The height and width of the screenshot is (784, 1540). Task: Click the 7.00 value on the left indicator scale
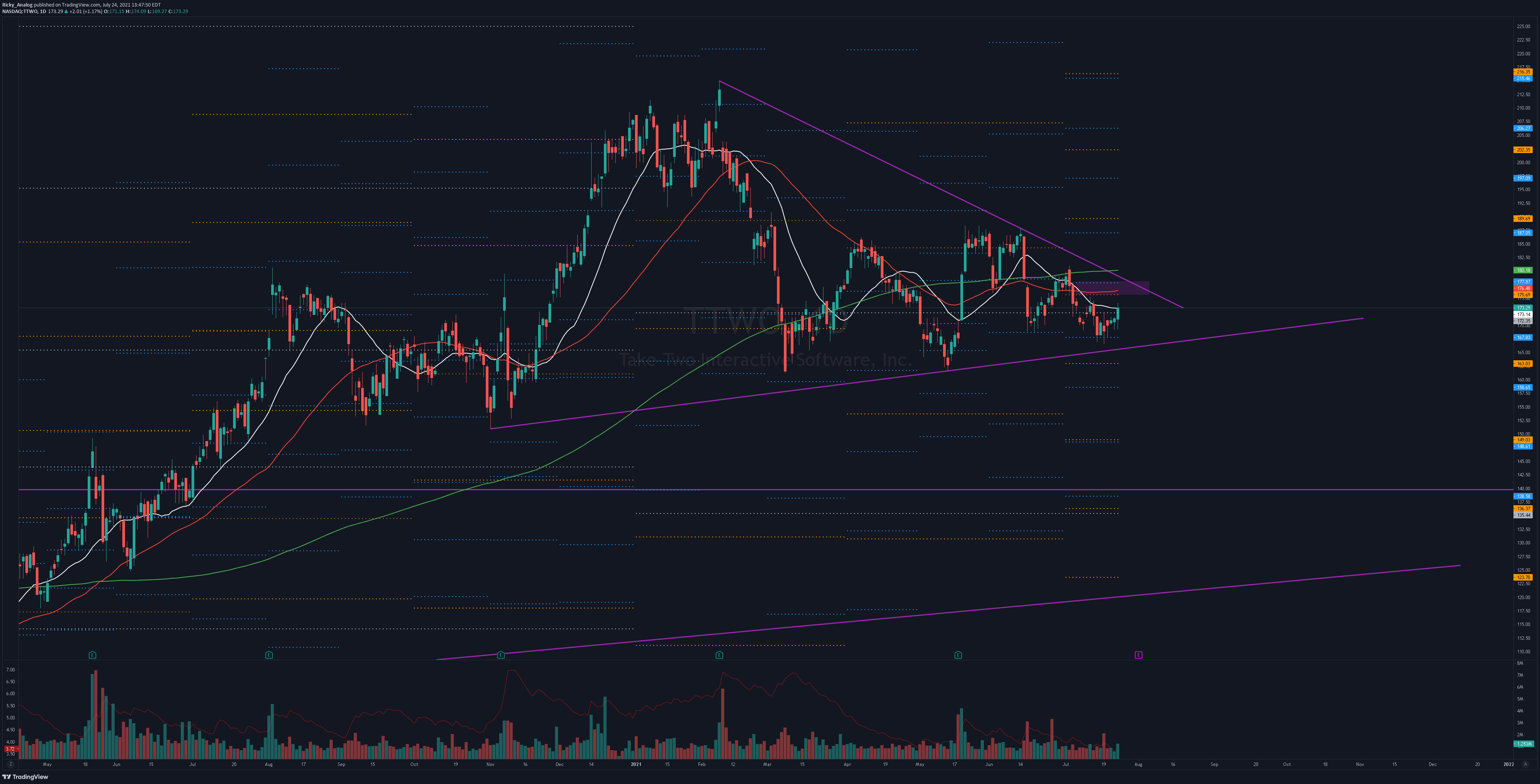tap(10, 670)
